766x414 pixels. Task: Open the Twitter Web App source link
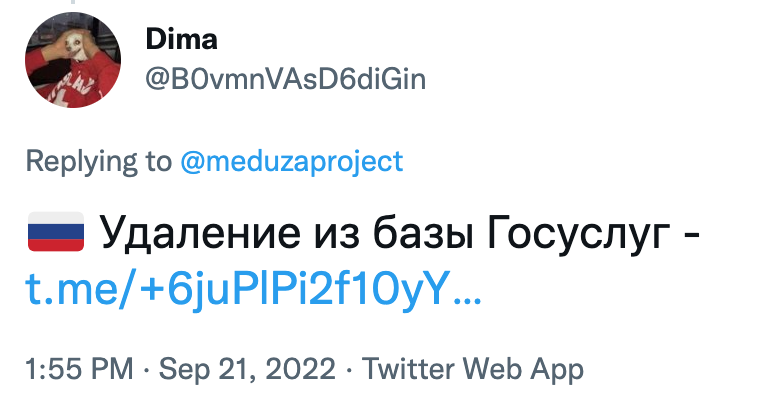coord(472,369)
